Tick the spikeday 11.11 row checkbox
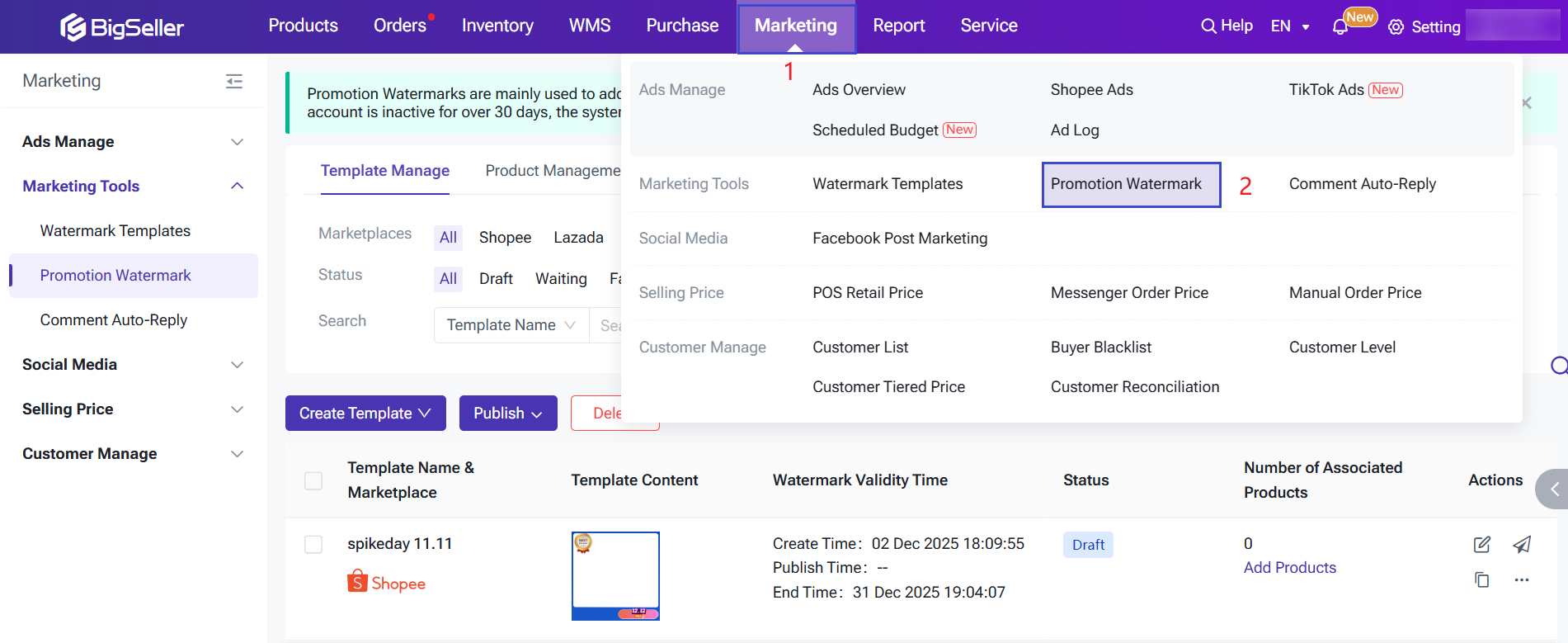Viewport: 1568px width, 643px height. pos(313,544)
